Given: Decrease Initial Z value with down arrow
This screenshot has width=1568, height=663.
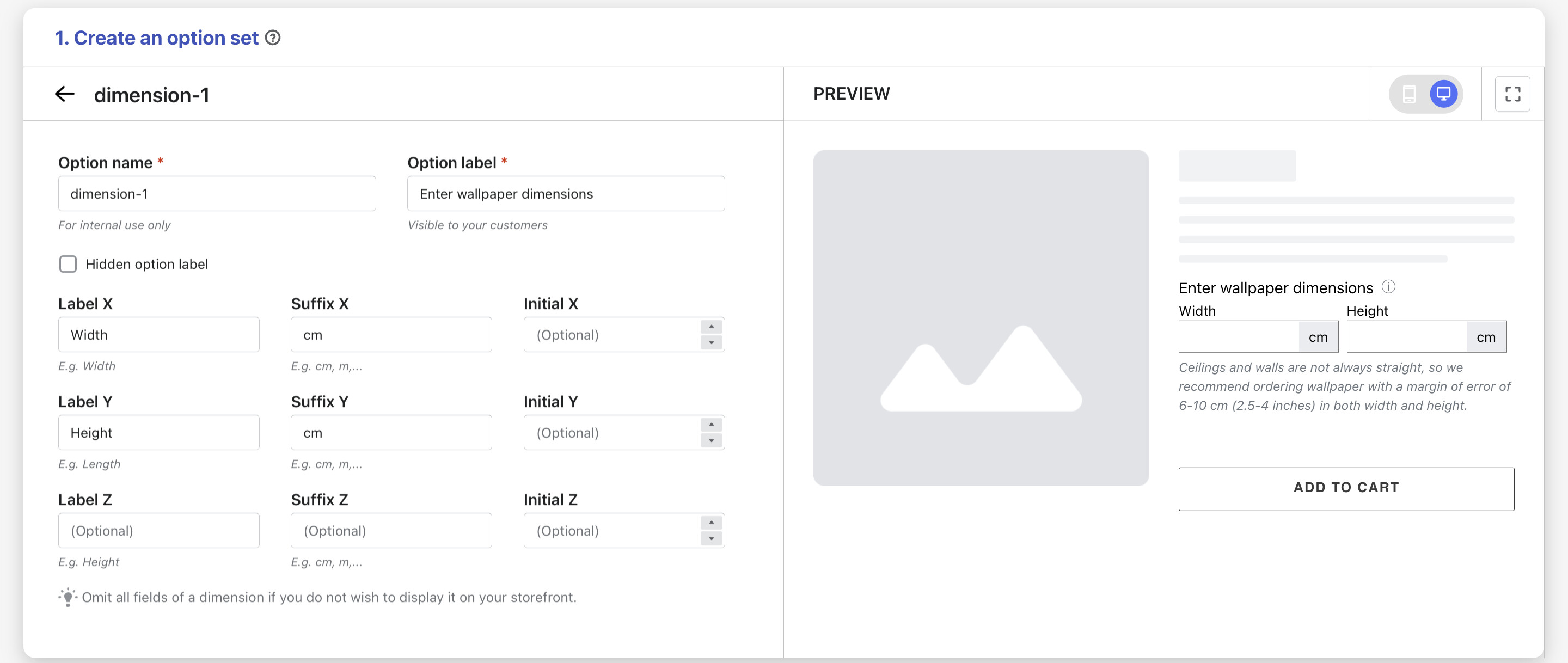Looking at the screenshot, I should click(x=711, y=538).
